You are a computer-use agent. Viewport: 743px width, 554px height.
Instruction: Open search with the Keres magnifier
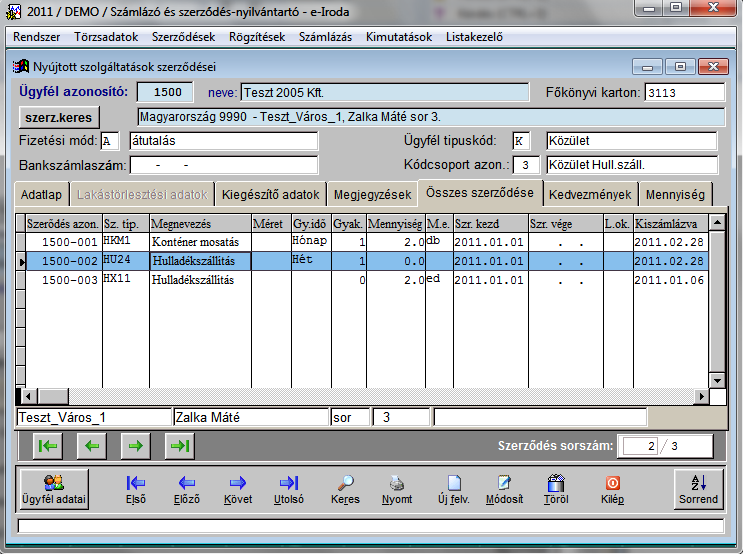(x=345, y=488)
